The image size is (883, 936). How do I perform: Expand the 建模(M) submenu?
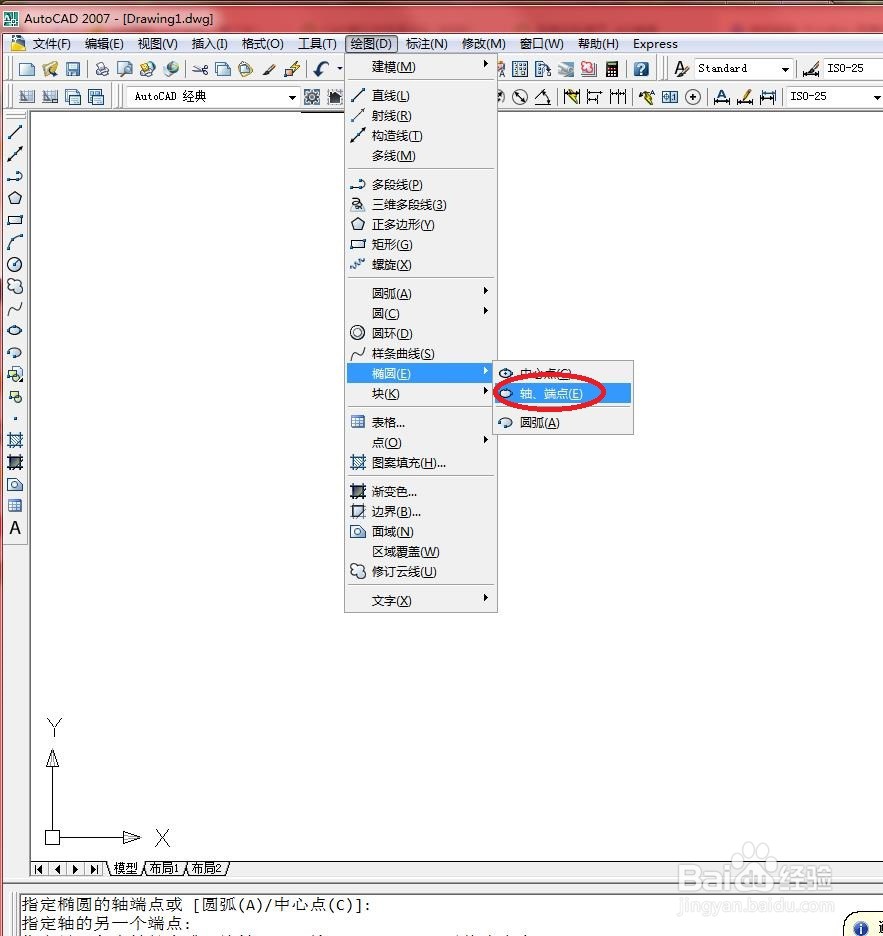point(421,67)
